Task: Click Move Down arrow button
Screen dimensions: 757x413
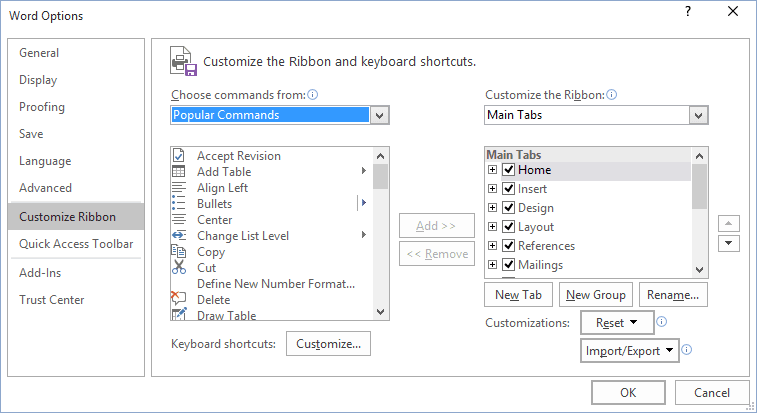Action: (729, 243)
